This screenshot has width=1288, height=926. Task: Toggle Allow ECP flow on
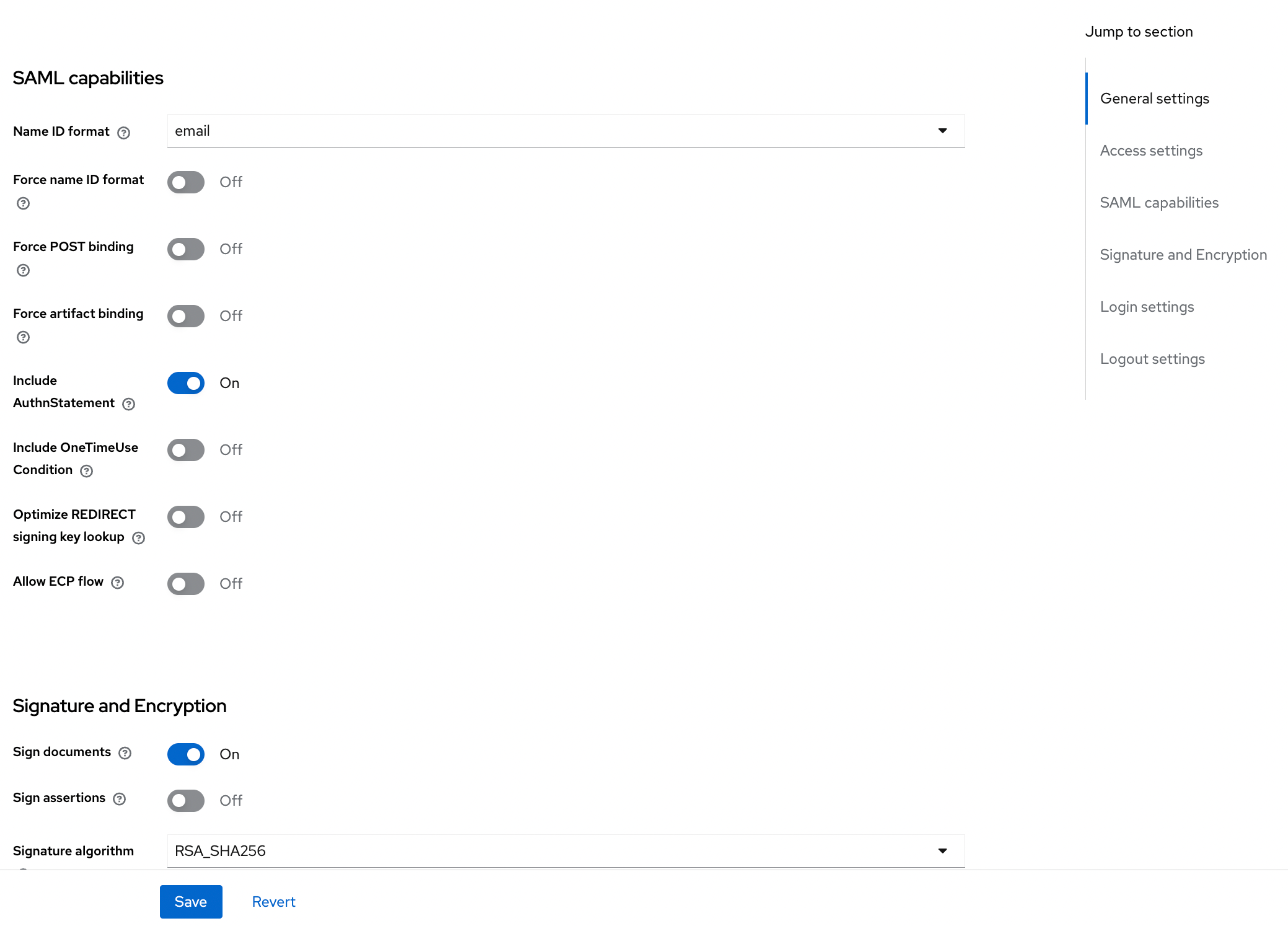186,584
